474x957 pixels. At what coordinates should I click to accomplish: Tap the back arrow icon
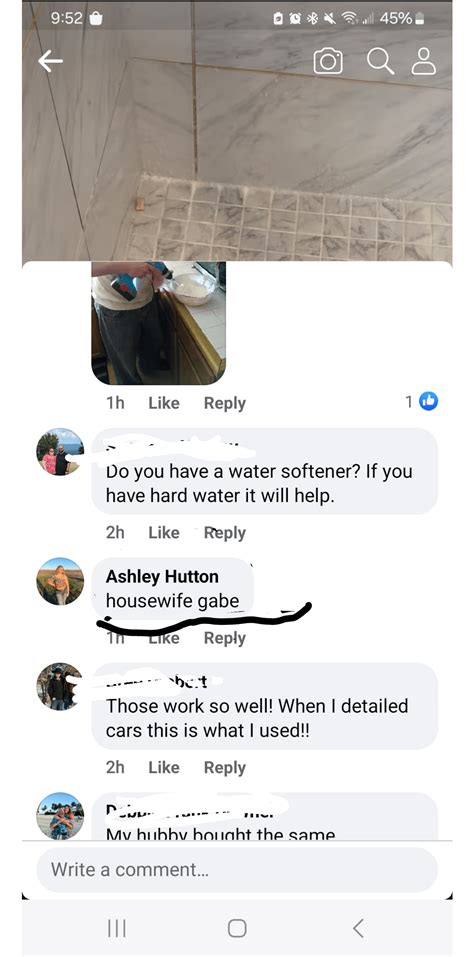pyautogui.click(x=51, y=61)
